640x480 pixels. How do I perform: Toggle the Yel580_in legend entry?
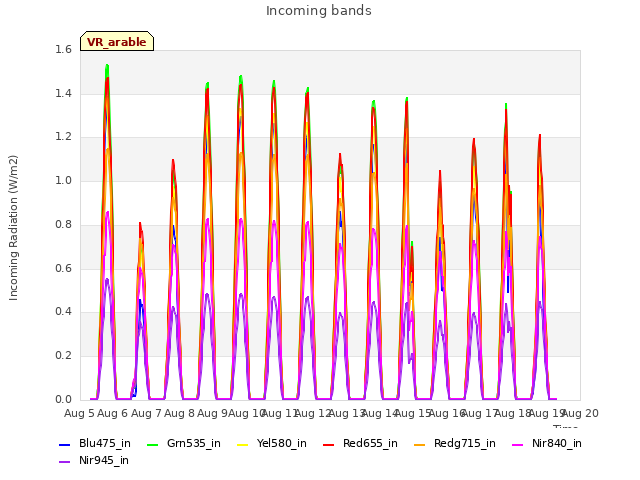272,444
